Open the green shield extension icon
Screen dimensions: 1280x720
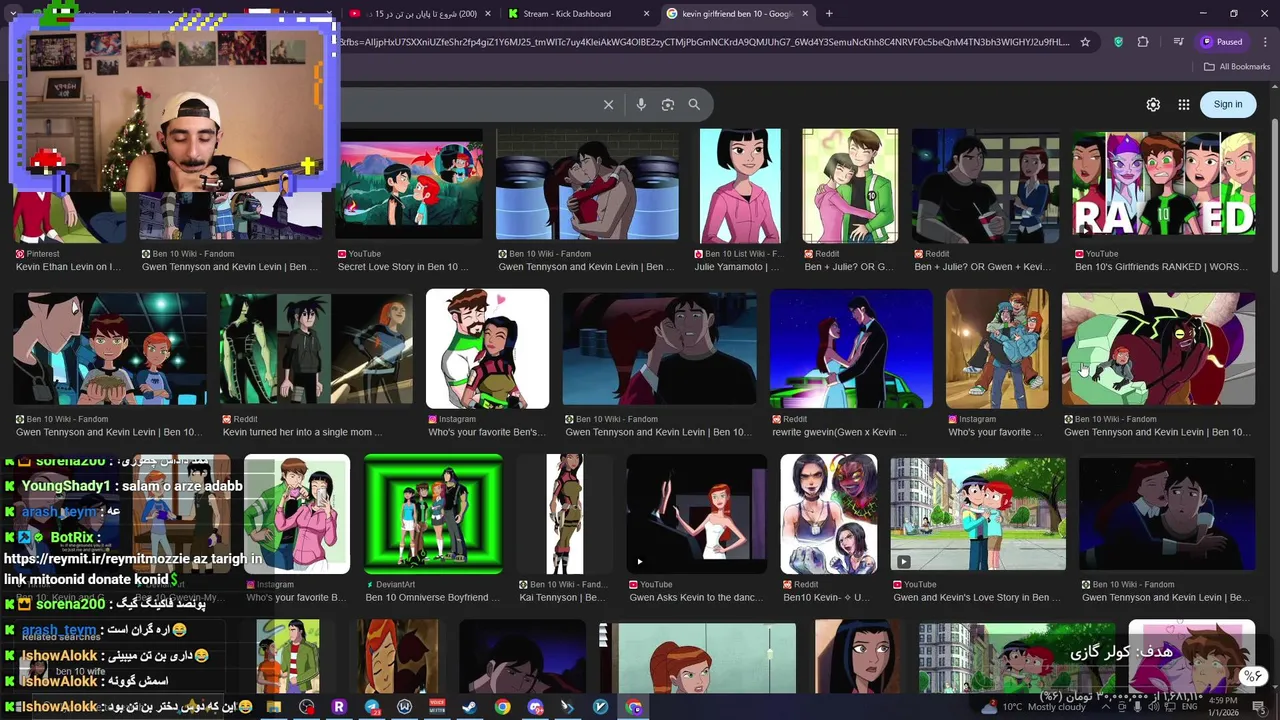1118,42
